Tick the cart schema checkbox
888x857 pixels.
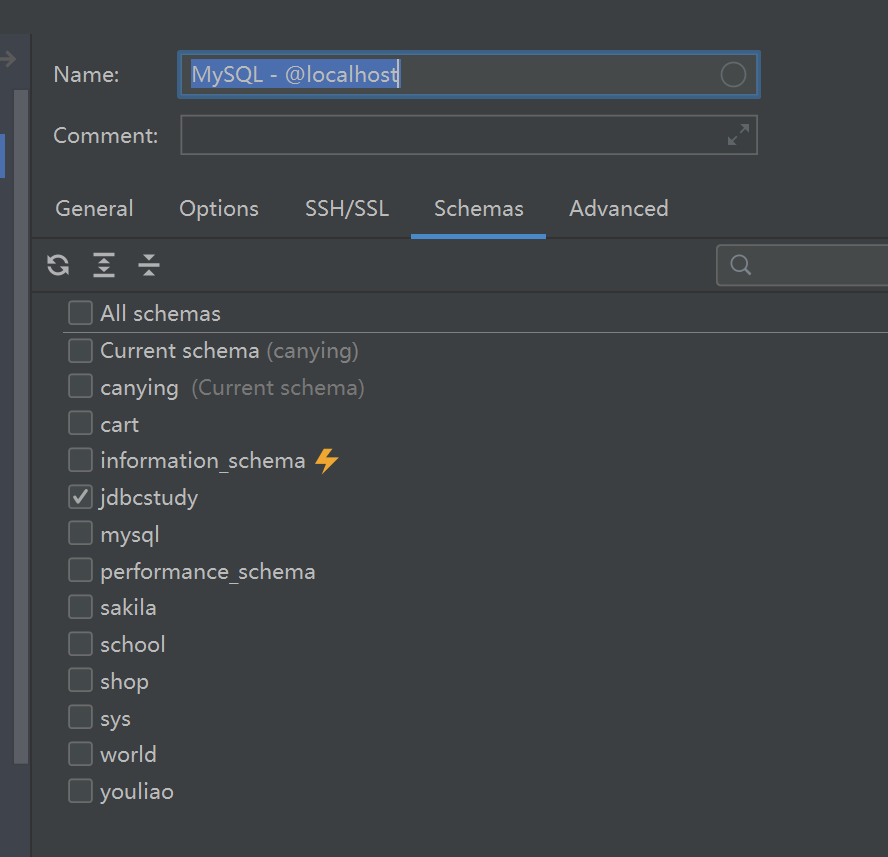point(80,424)
